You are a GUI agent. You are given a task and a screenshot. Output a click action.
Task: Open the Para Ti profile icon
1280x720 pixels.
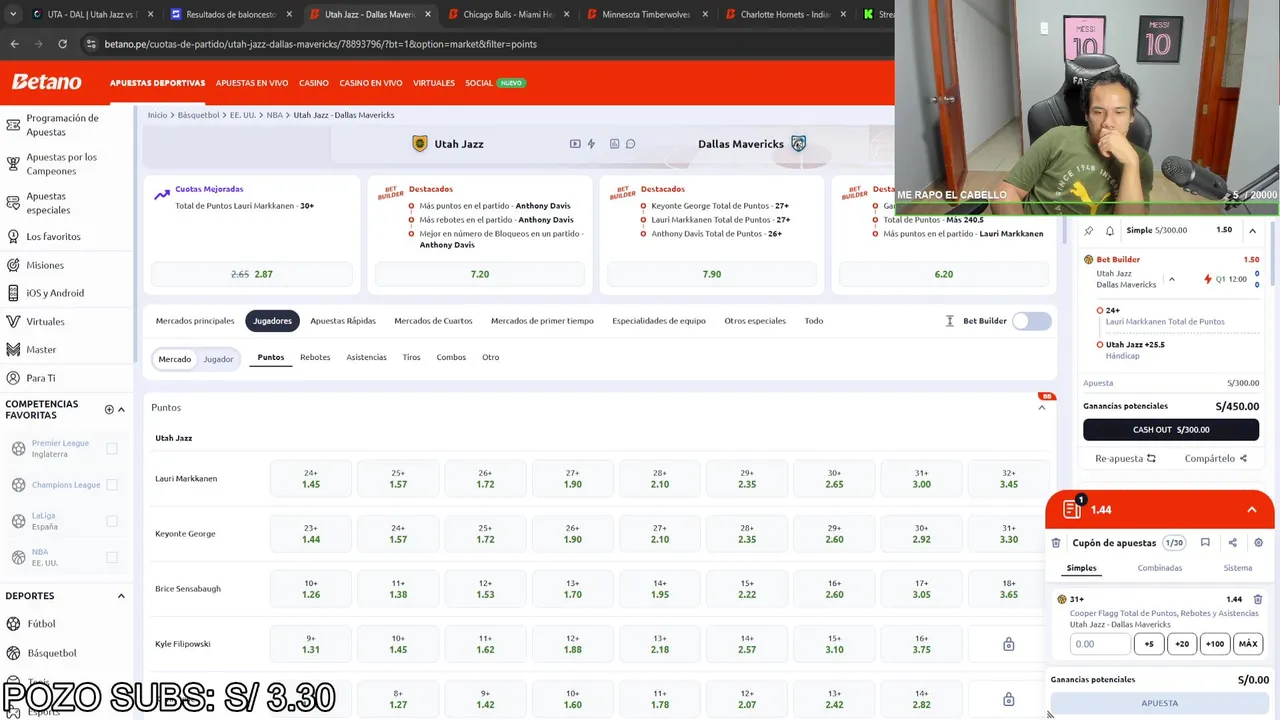click(13, 378)
